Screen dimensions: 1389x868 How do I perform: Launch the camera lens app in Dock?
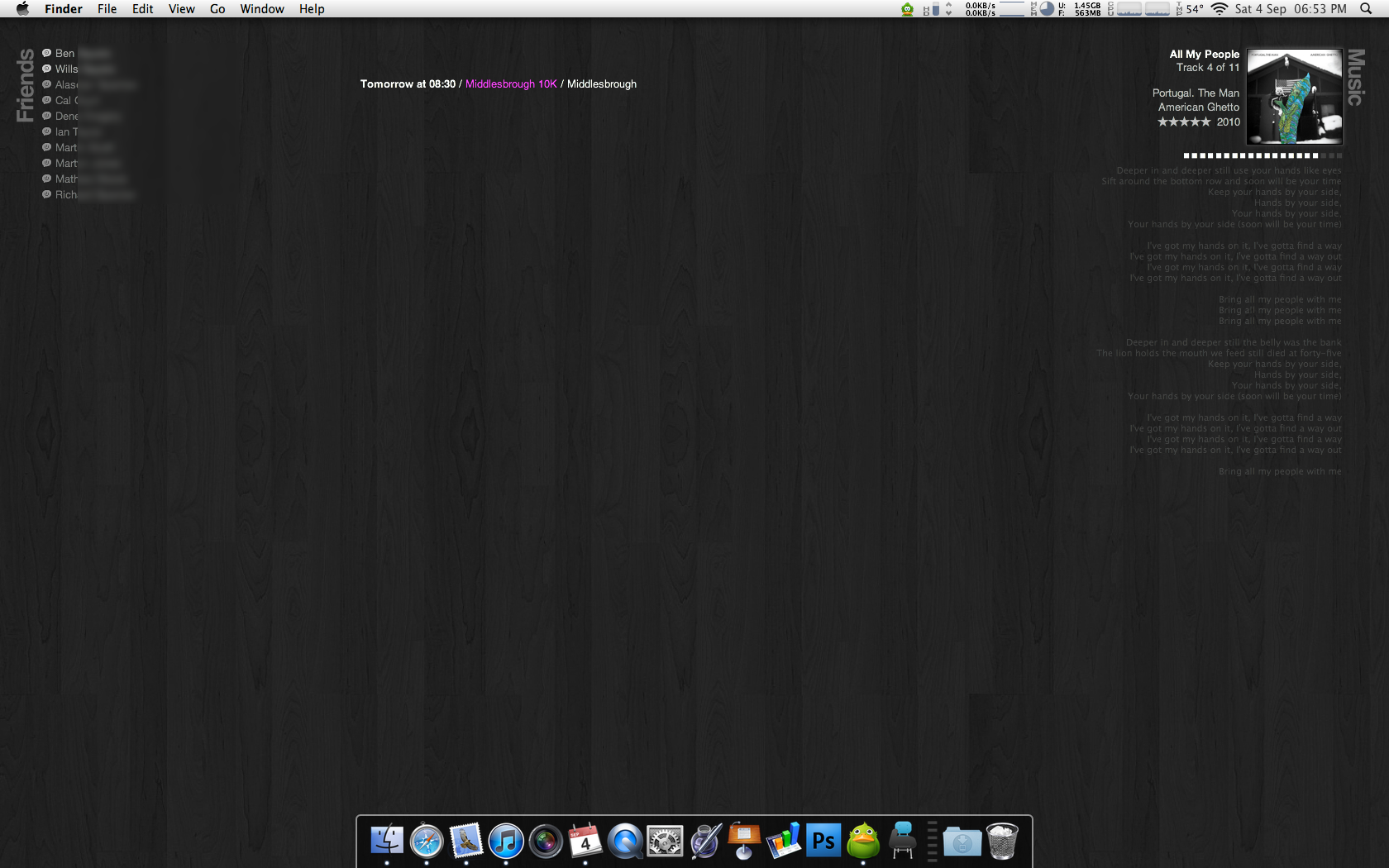point(546,842)
